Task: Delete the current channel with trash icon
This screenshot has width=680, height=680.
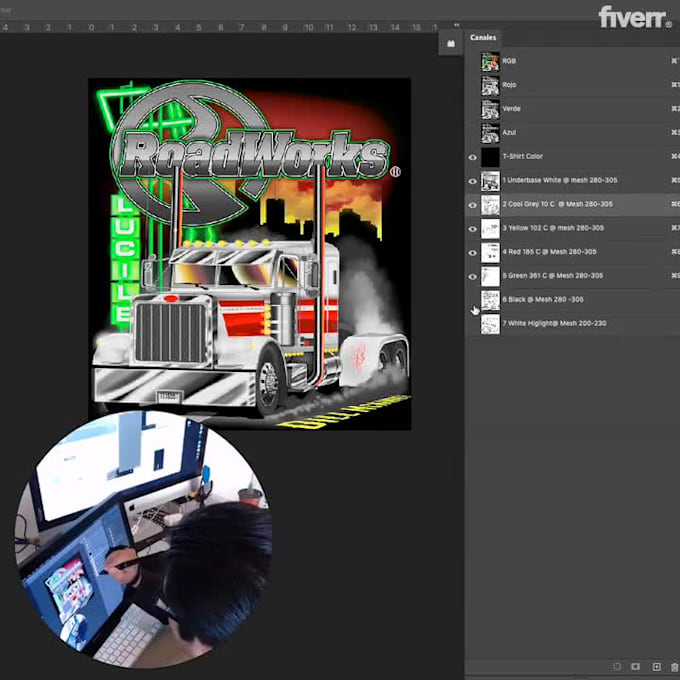Action: [675, 667]
